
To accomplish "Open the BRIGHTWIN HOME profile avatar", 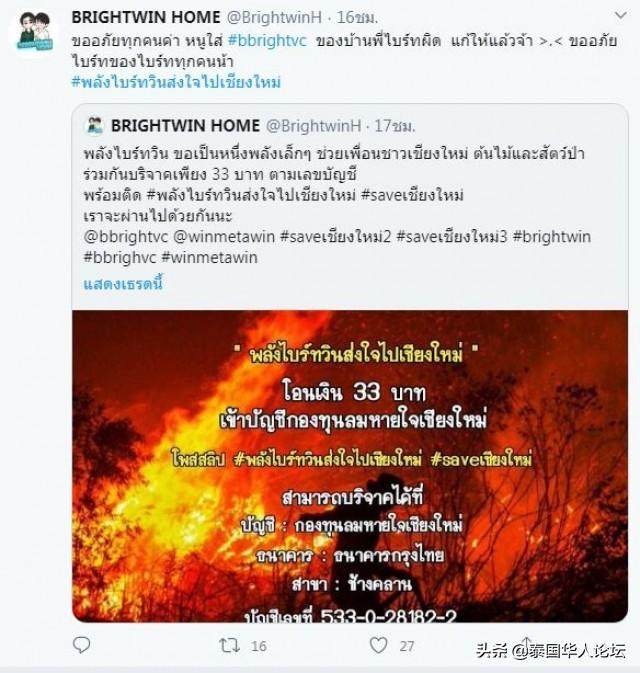I will tap(35, 31).
